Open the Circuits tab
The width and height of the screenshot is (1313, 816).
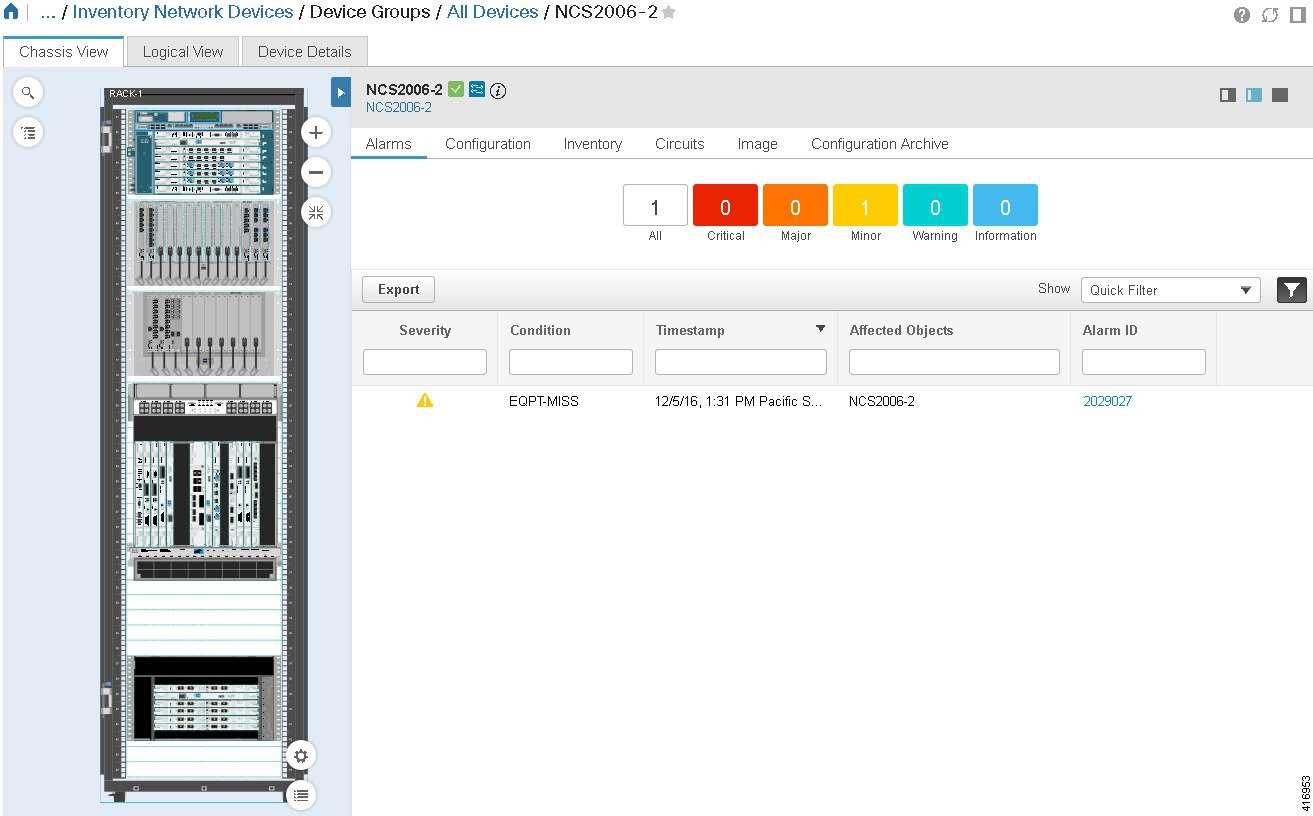click(679, 143)
